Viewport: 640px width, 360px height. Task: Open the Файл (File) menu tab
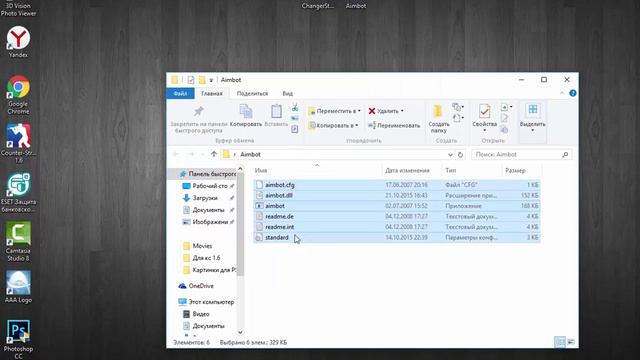pos(180,93)
